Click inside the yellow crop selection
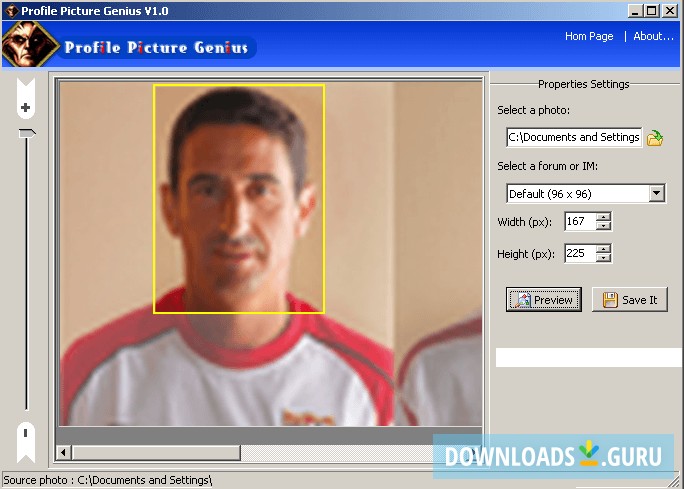This screenshot has width=684, height=489. pyautogui.click(x=239, y=199)
